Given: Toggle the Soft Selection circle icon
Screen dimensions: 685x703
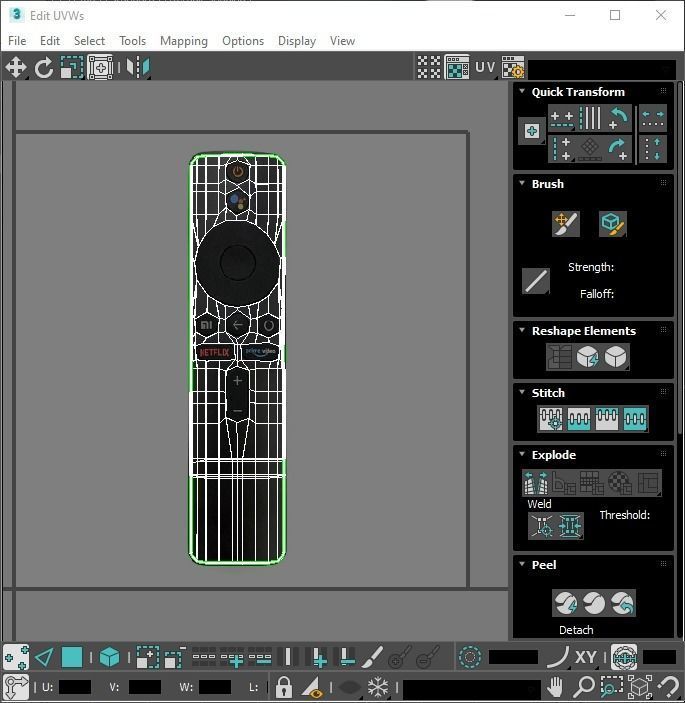Looking at the screenshot, I should (470, 658).
